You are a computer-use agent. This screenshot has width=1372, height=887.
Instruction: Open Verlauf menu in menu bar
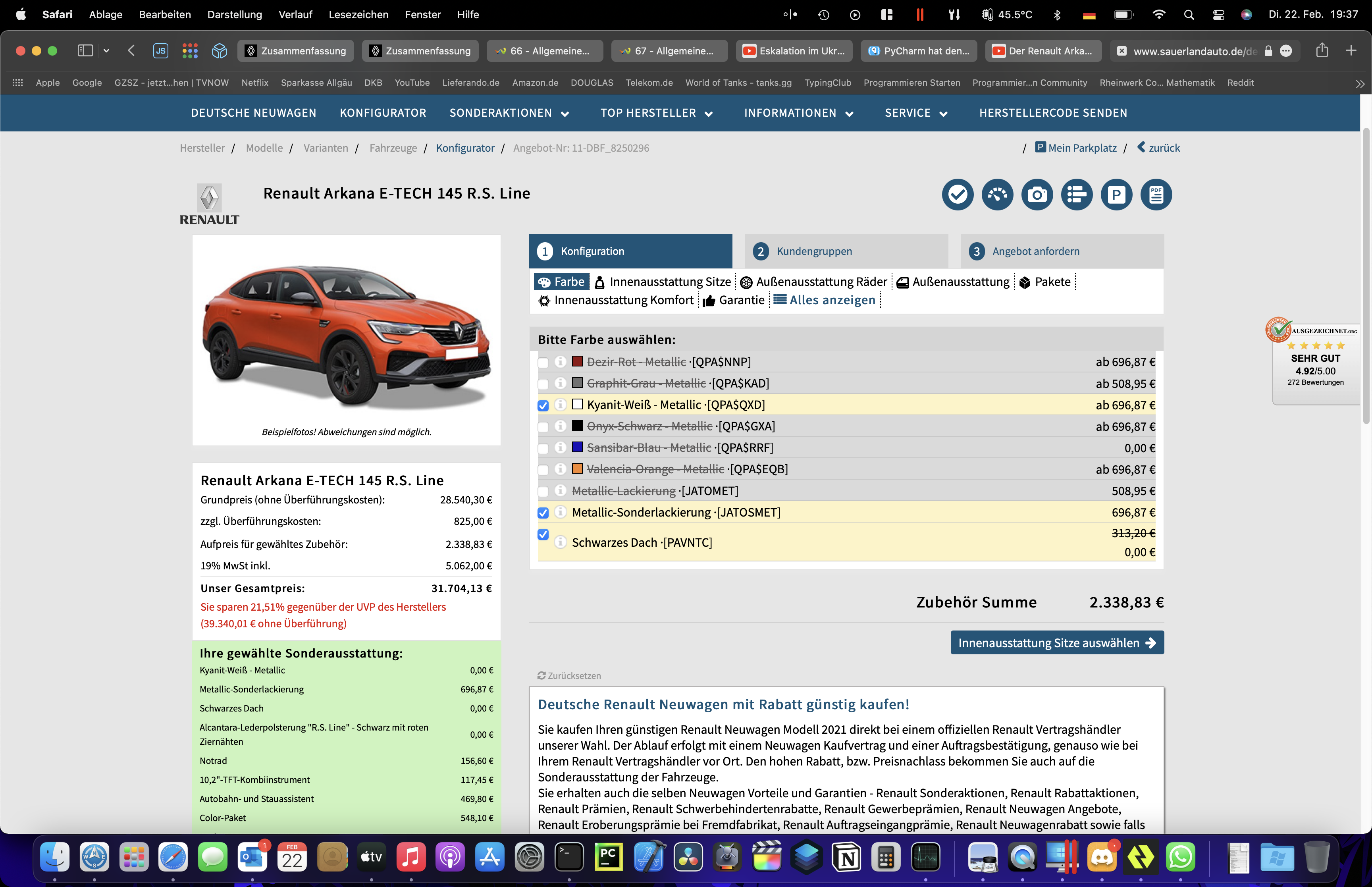(295, 15)
